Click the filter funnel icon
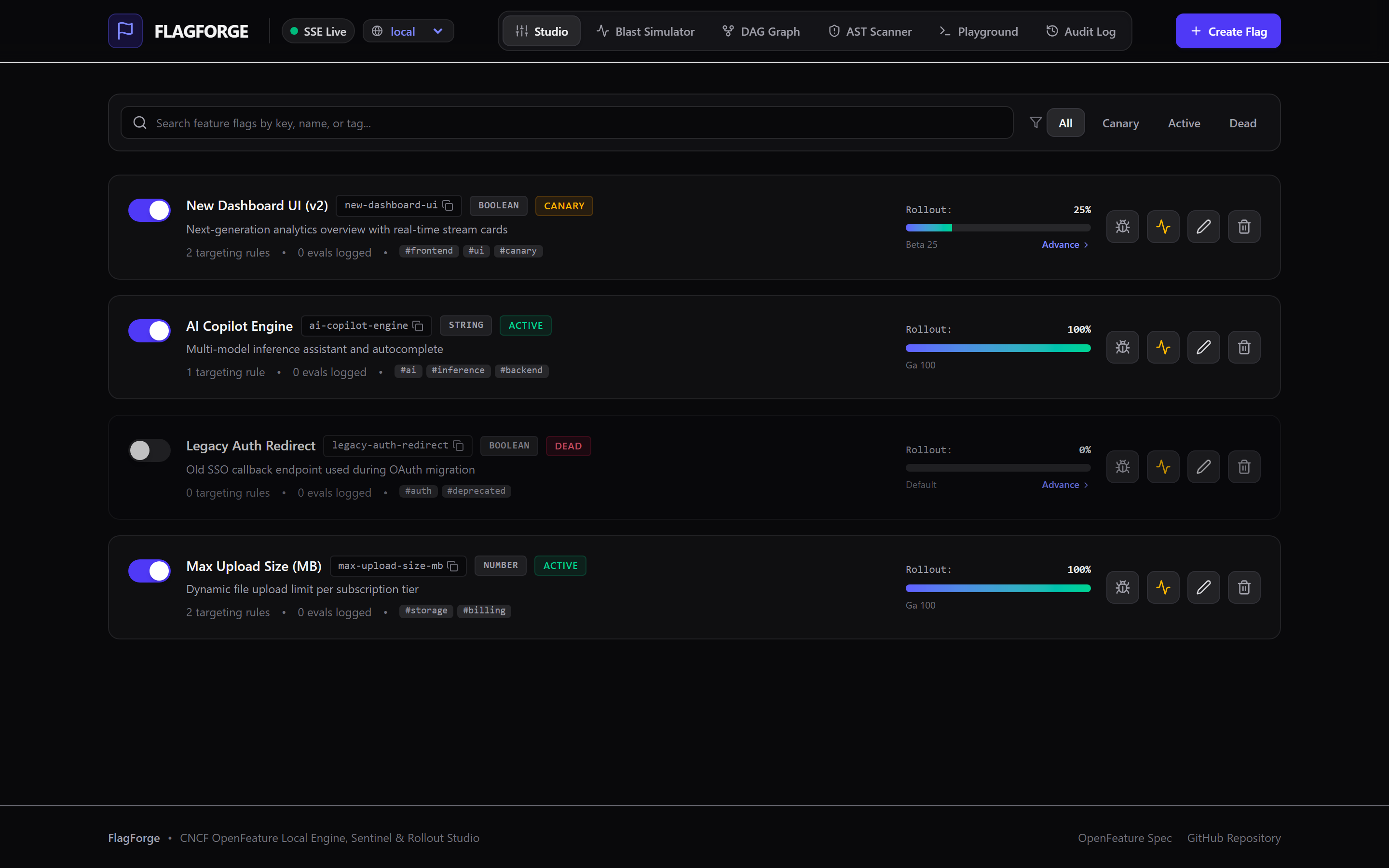1389x868 pixels. [x=1035, y=123]
